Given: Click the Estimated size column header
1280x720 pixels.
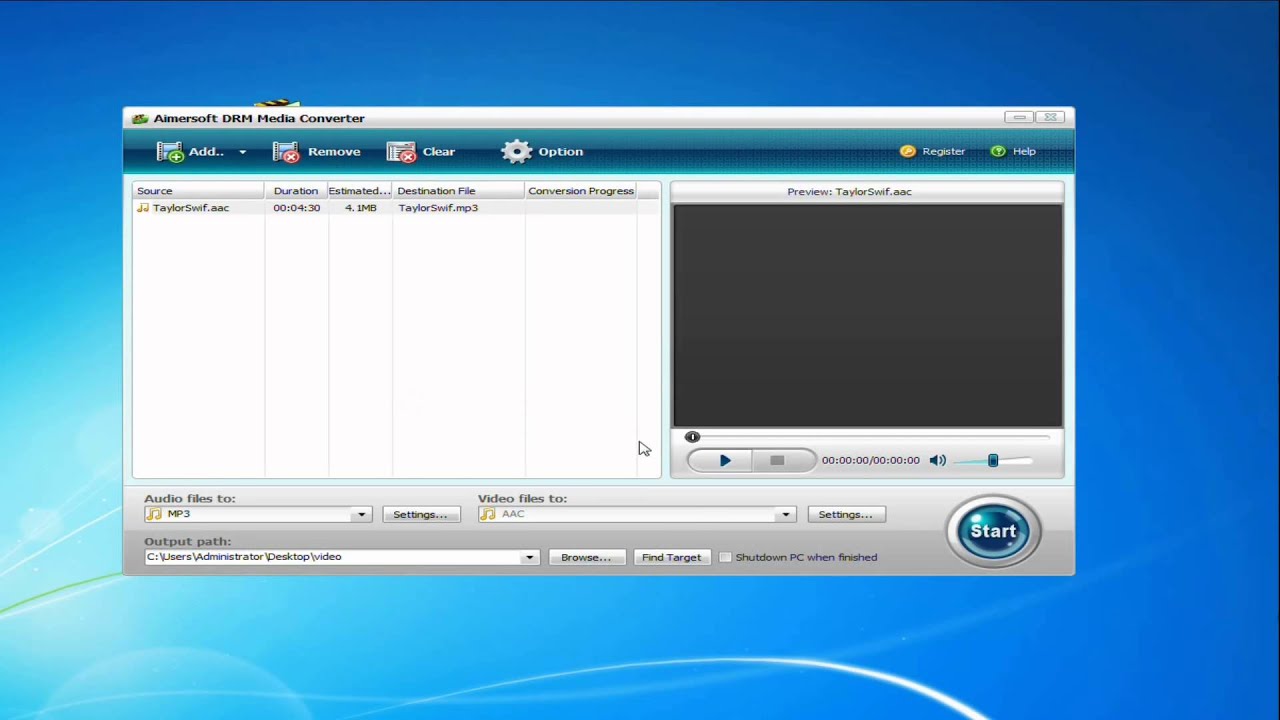Looking at the screenshot, I should 360,191.
